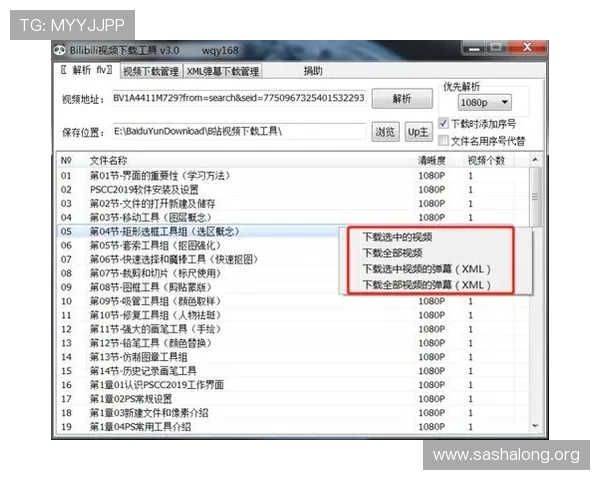Image resolution: width=600 pixels, height=480 pixels.
Task: Select row 第13节-仿制图章工具组
Action: (x=293, y=357)
